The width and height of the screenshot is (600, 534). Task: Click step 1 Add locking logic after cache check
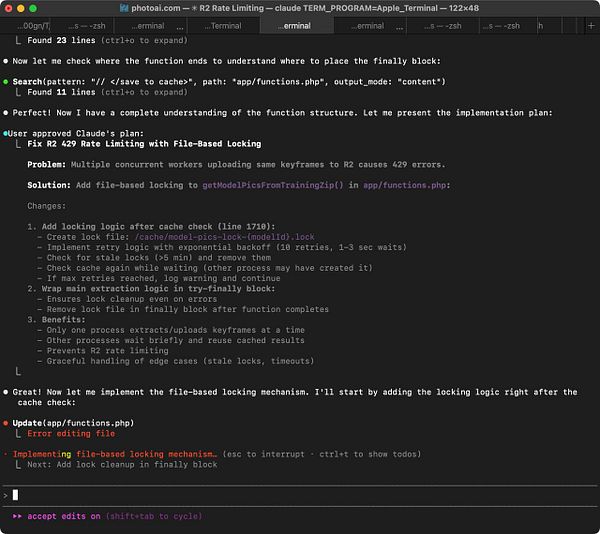pyautogui.click(x=151, y=226)
